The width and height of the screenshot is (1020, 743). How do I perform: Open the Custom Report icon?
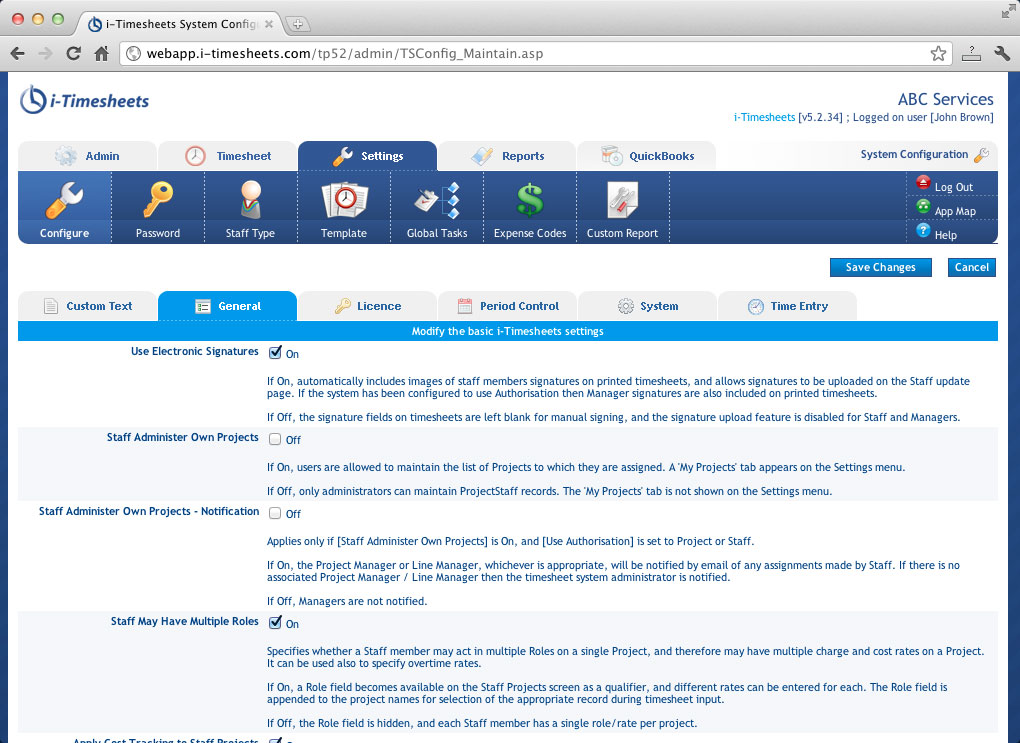point(623,200)
